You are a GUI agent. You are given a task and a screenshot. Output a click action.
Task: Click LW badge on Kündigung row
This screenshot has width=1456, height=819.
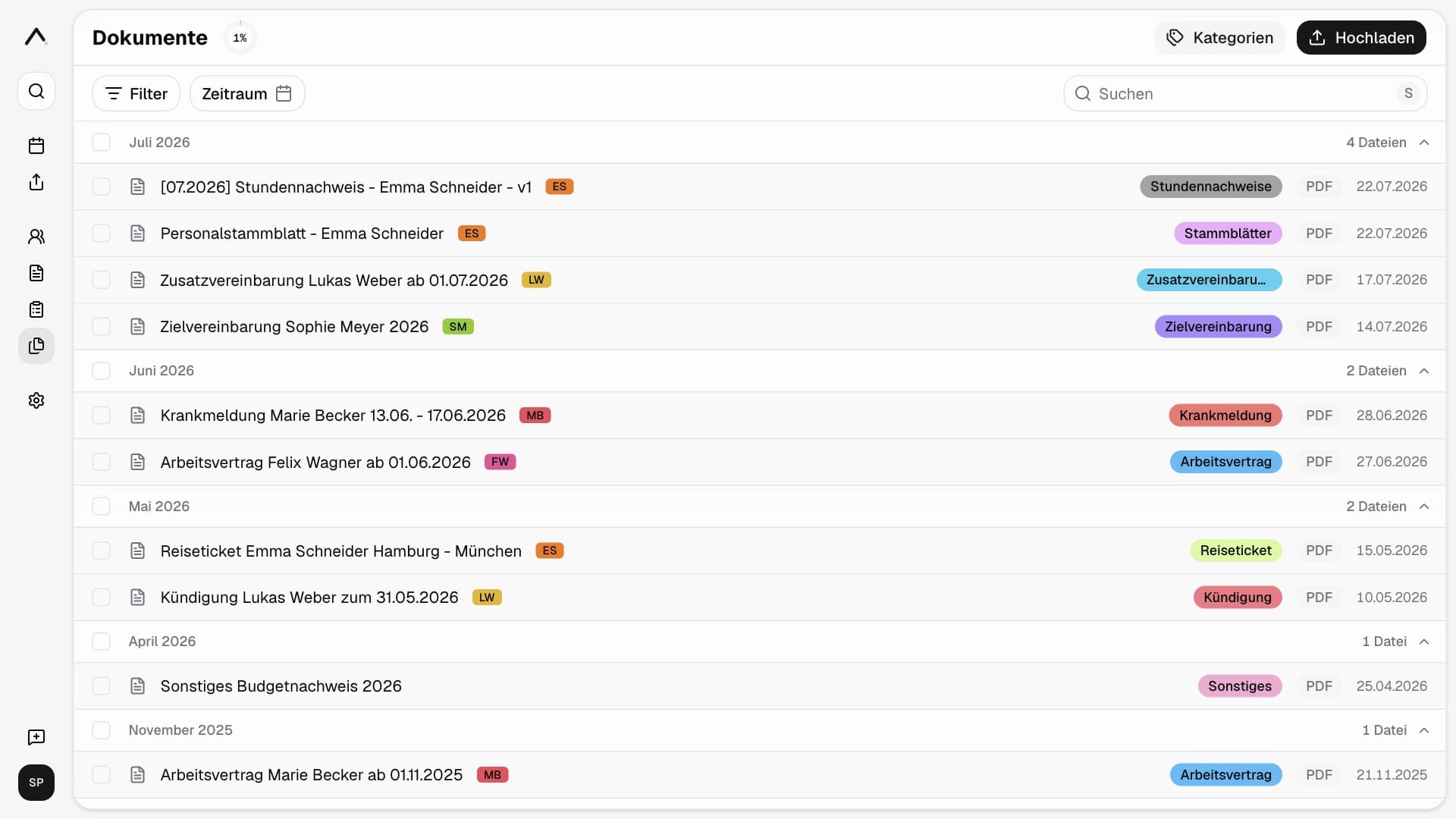point(487,598)
